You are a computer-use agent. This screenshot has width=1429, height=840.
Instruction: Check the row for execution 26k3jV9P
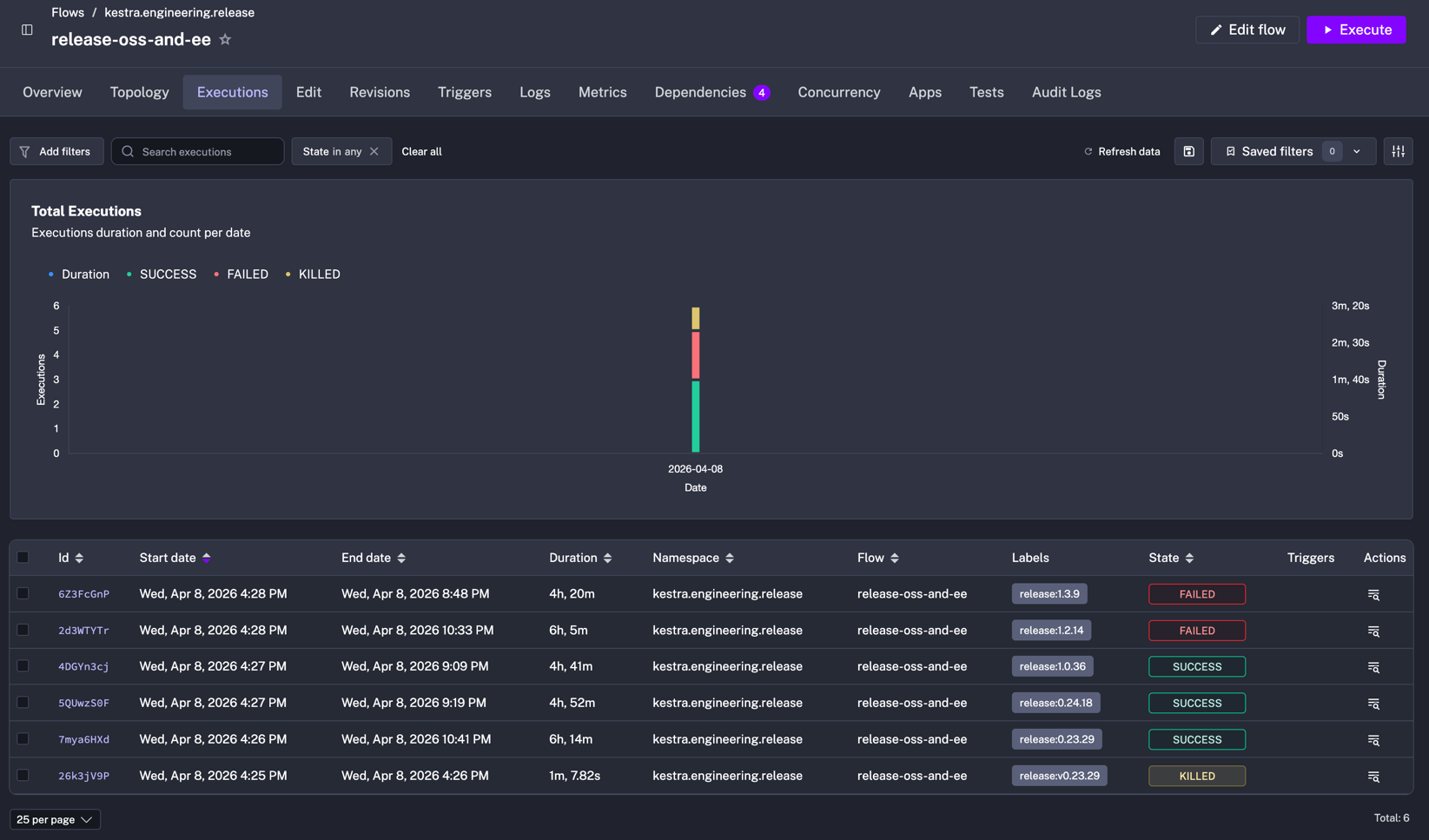tap(23, 776)
